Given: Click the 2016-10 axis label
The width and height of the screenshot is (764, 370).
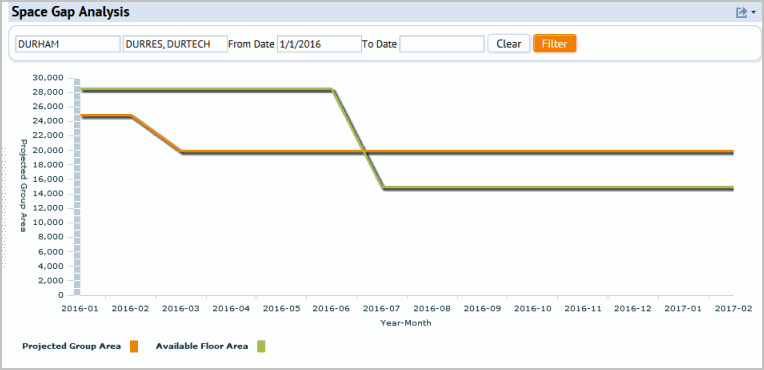Looking at the screenshot, I should coord(533,309).
